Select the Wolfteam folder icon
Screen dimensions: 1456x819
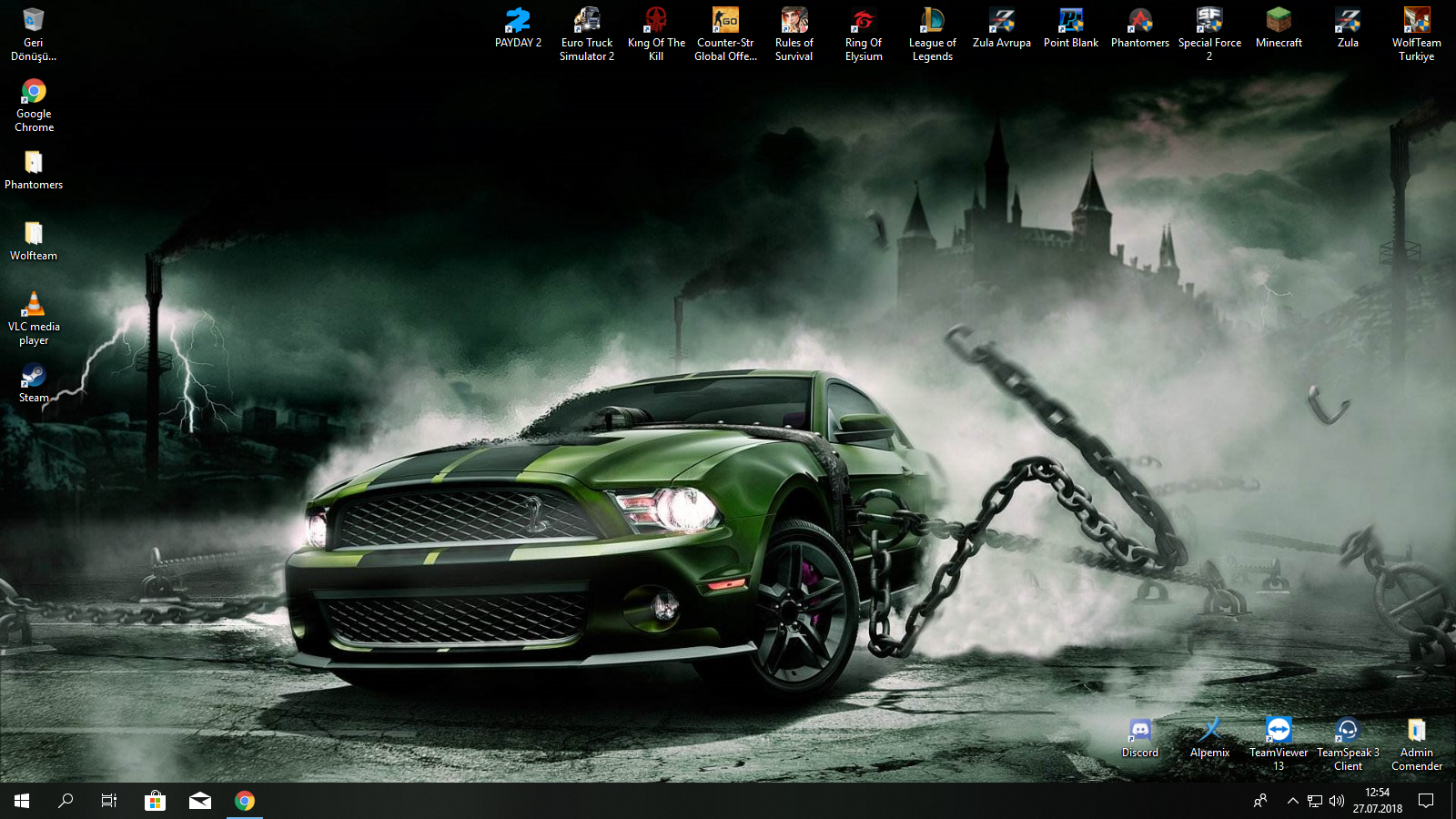click(x=34, y=240)
